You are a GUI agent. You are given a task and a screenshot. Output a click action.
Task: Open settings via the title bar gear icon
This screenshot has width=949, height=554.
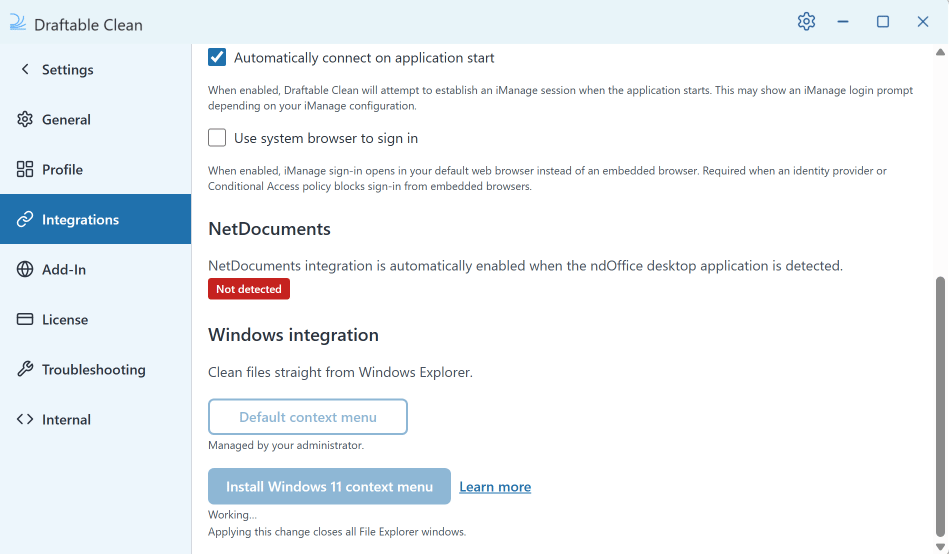coord(806,22)
